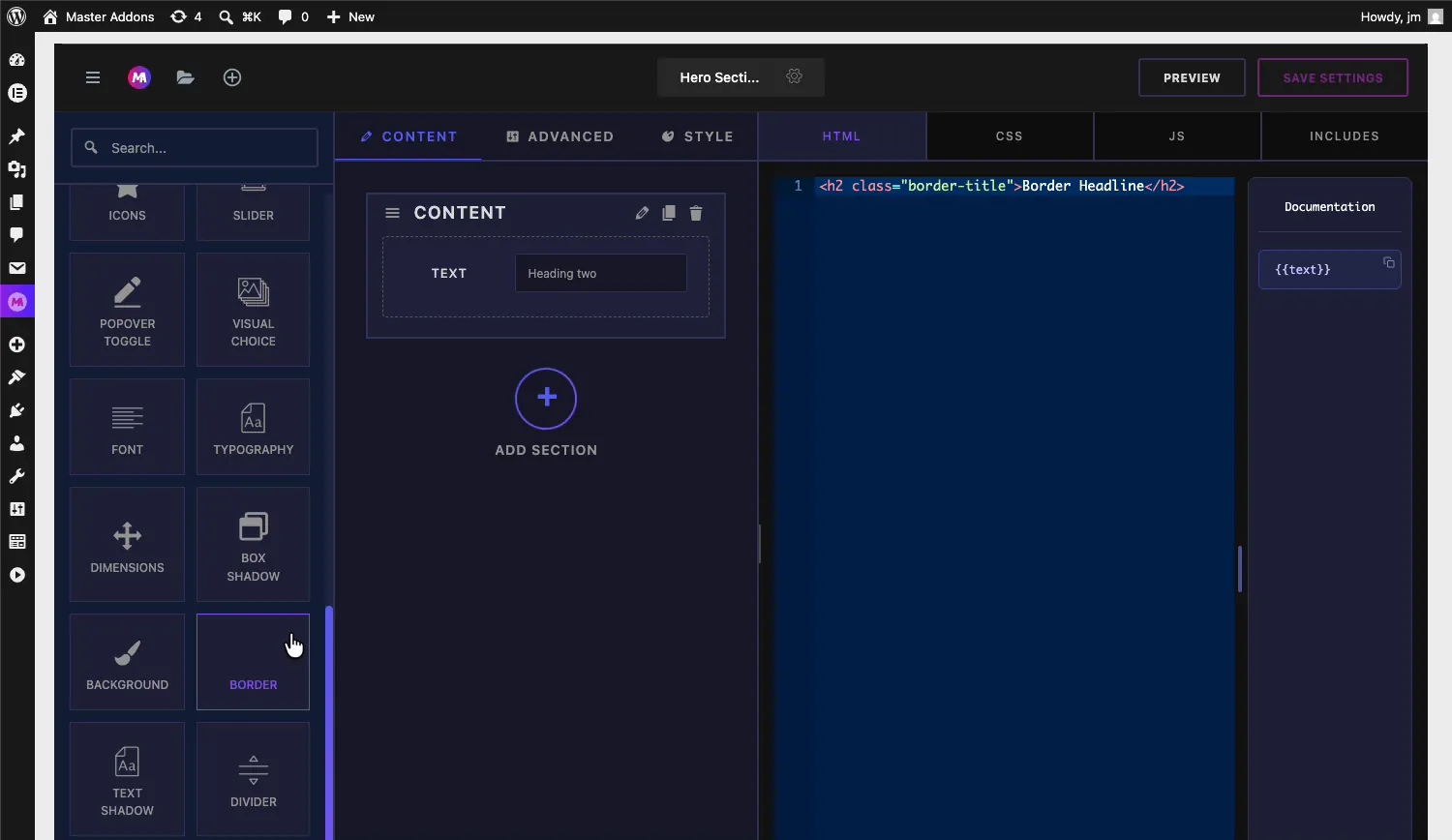This screenshot has height=840, width=1452.
Task: Edit the CONTENT section name pencil
Action: point(642,213)
